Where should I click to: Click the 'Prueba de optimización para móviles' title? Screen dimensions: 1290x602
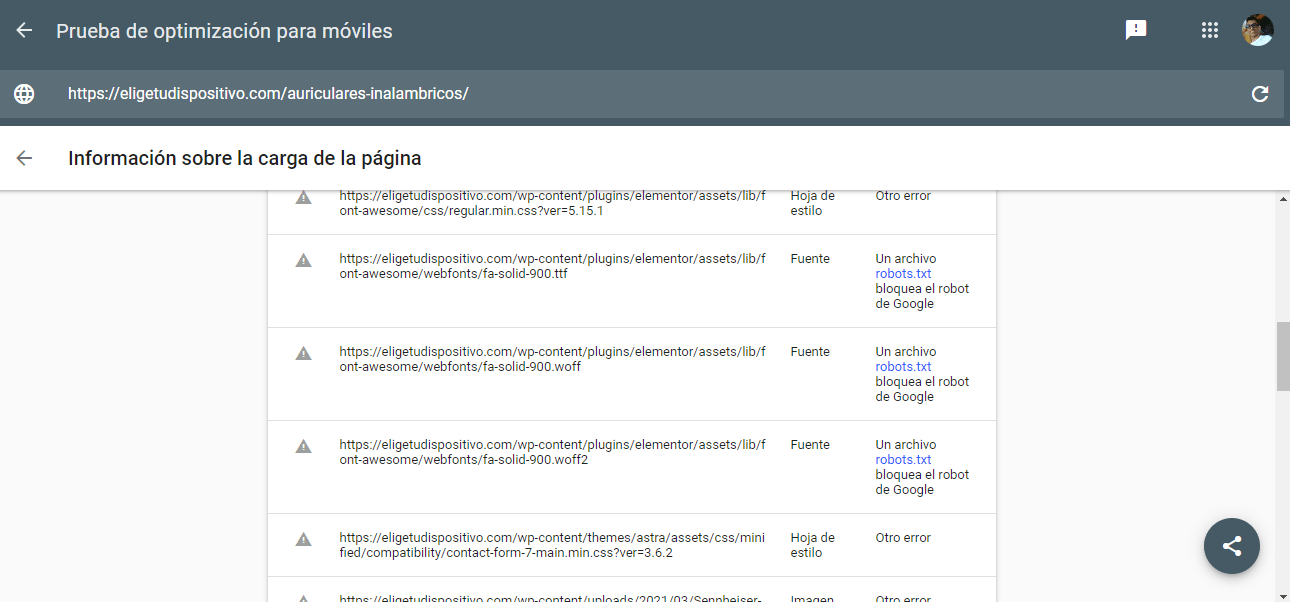224,31
